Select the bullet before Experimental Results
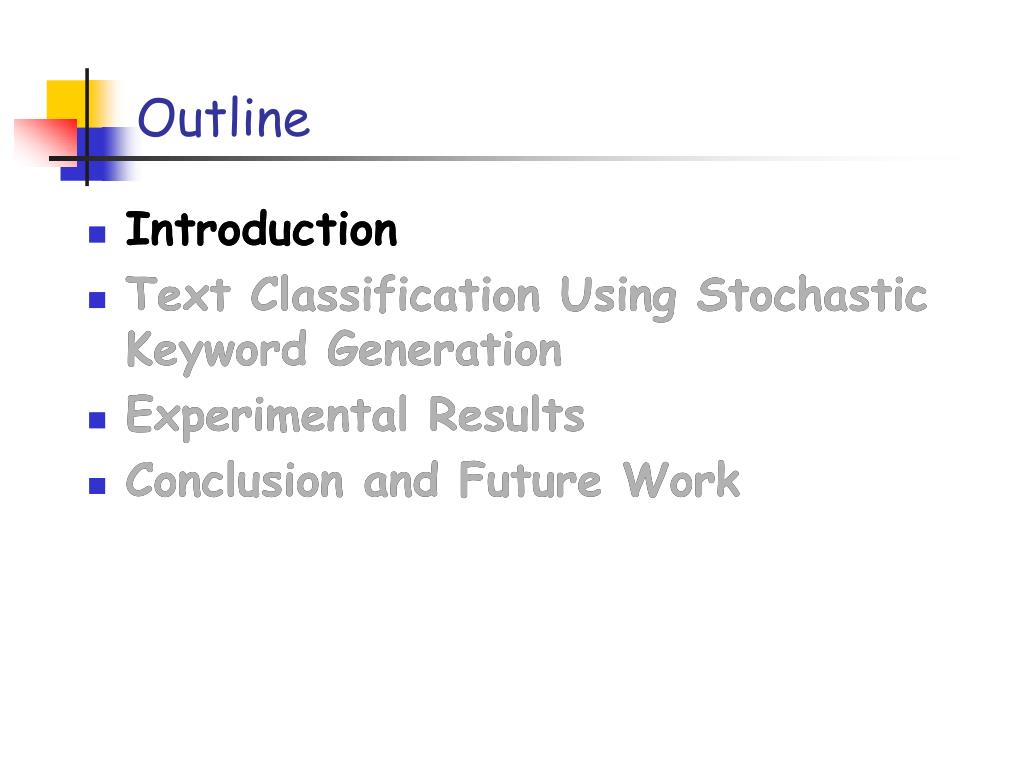 click(97, 419)
